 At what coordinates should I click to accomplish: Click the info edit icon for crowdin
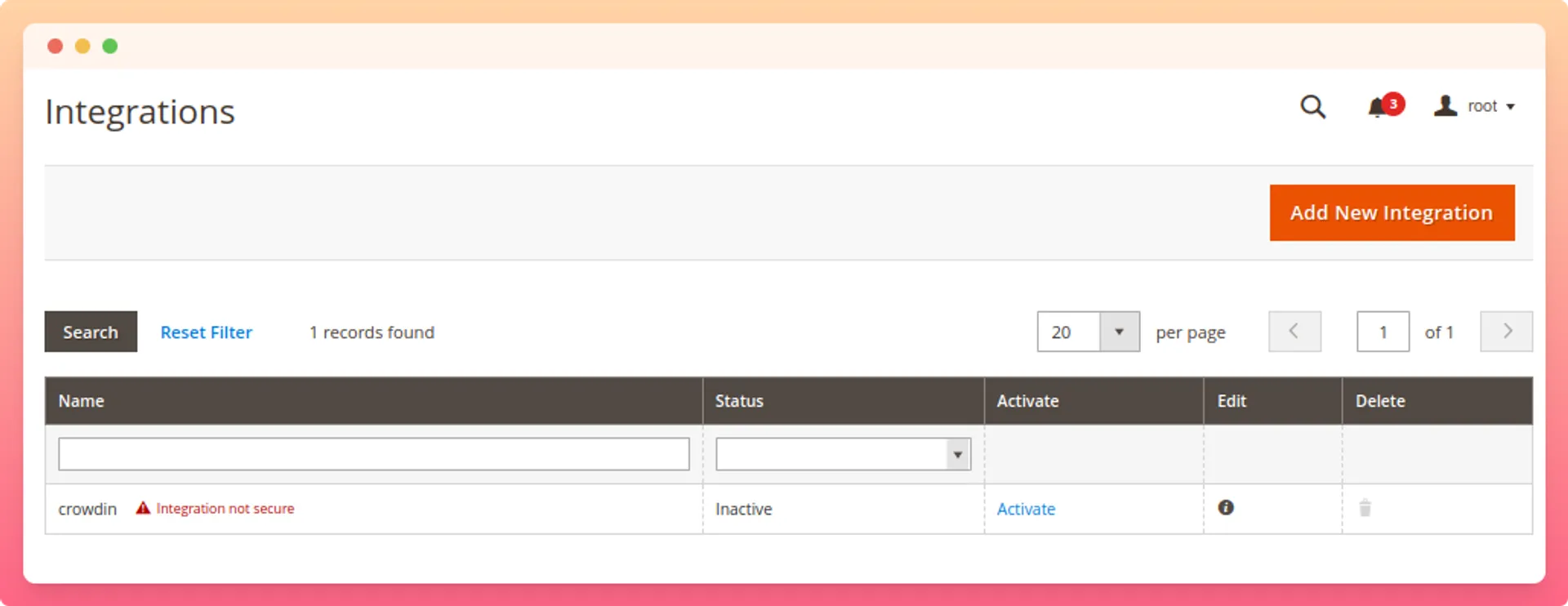pos(1226,508)
